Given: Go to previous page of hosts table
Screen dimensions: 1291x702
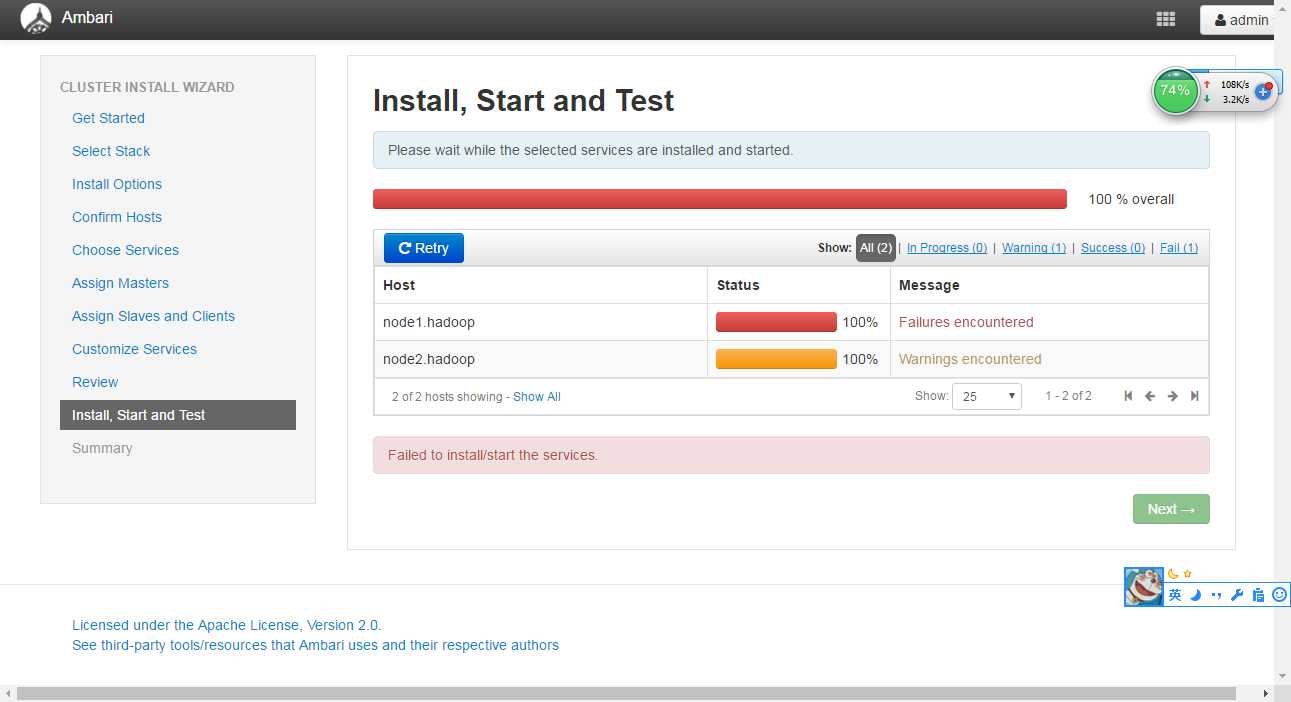Looking at the screenshot, I should 1150,396.
